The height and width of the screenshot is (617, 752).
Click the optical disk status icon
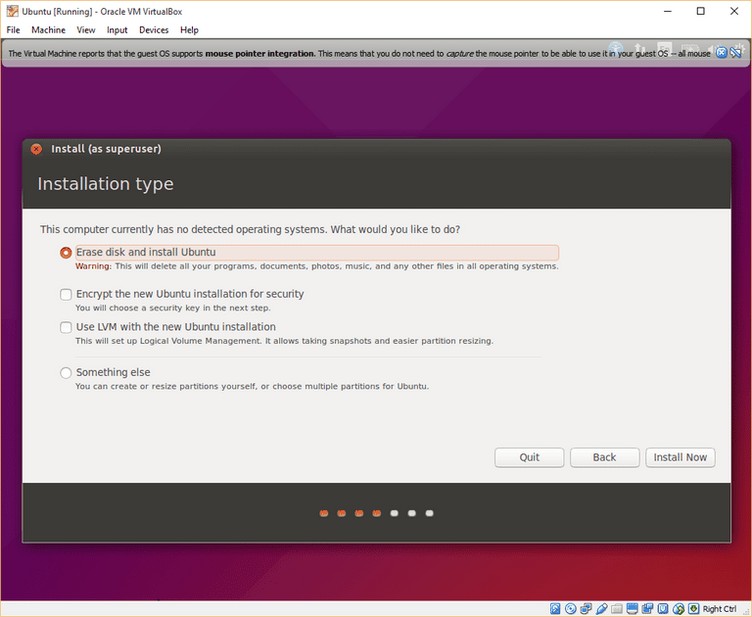571,609
